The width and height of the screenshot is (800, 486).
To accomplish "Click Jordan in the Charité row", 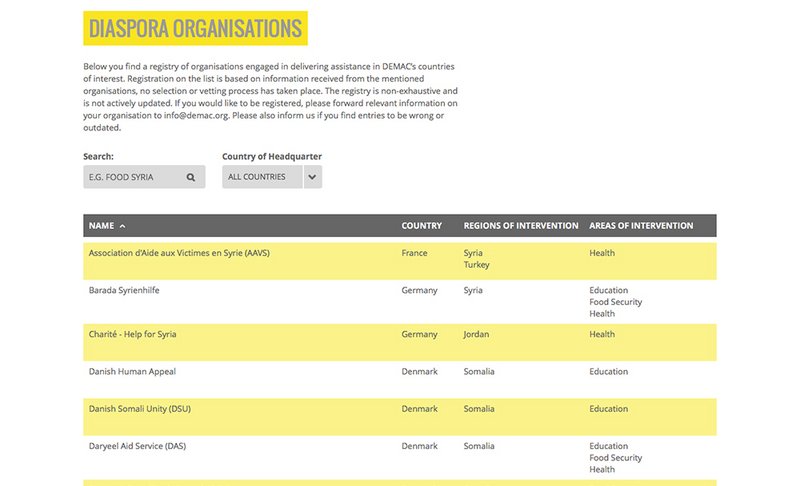I will [x=476, y=334].
